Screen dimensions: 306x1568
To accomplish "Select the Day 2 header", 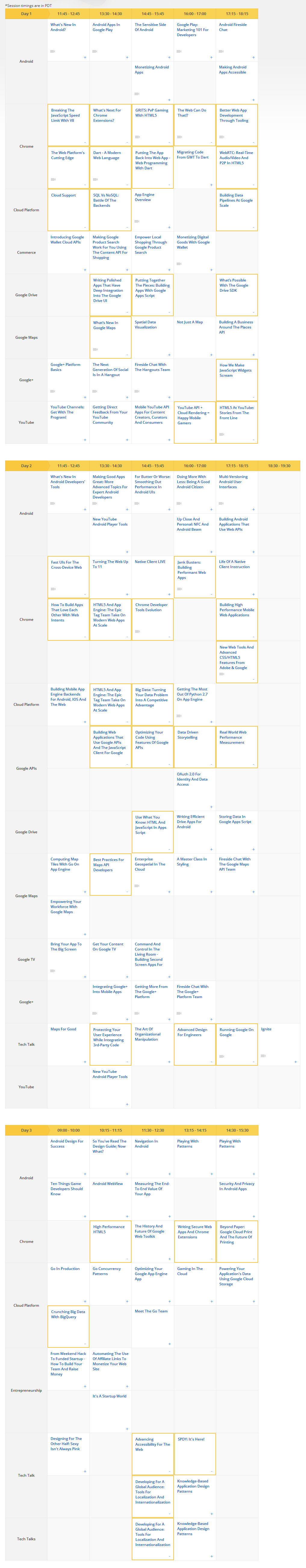I will (x=26, y=466).
